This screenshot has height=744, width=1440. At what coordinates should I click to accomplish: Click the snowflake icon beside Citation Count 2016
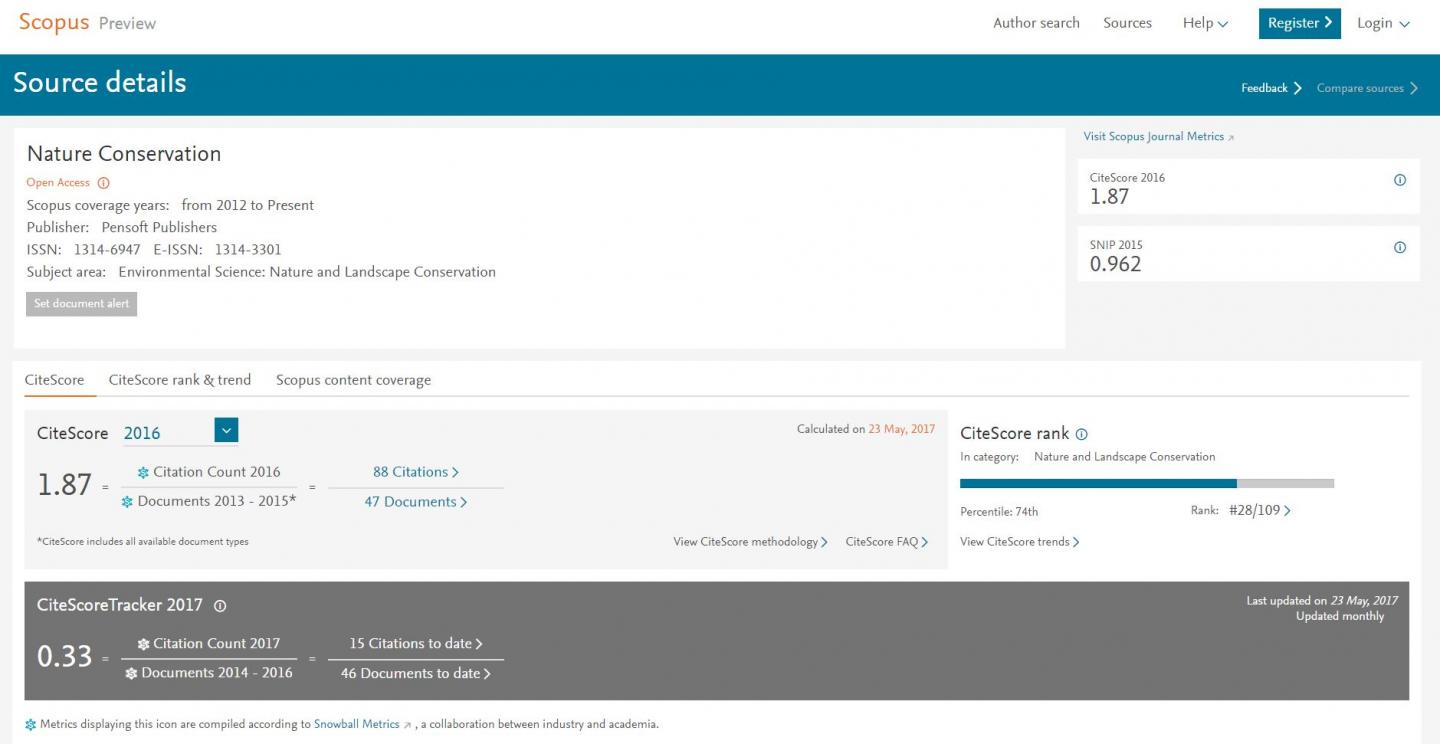tap(143, 472)
